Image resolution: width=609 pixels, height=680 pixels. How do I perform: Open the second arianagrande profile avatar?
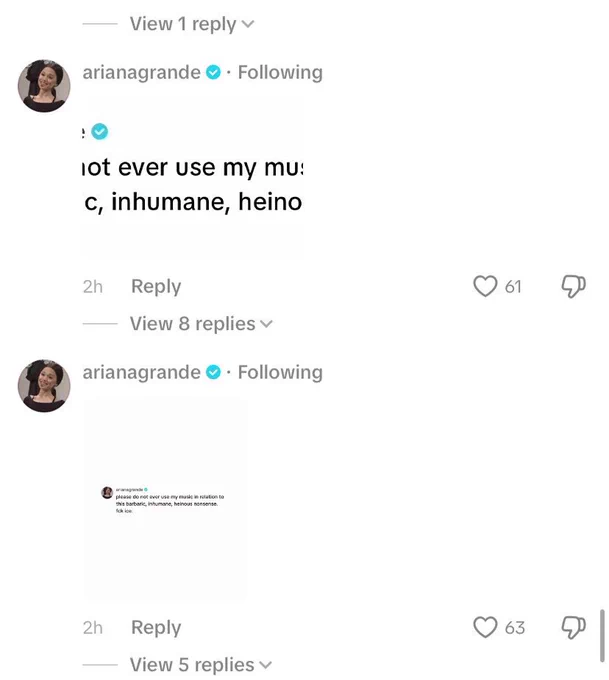point(44,386)
